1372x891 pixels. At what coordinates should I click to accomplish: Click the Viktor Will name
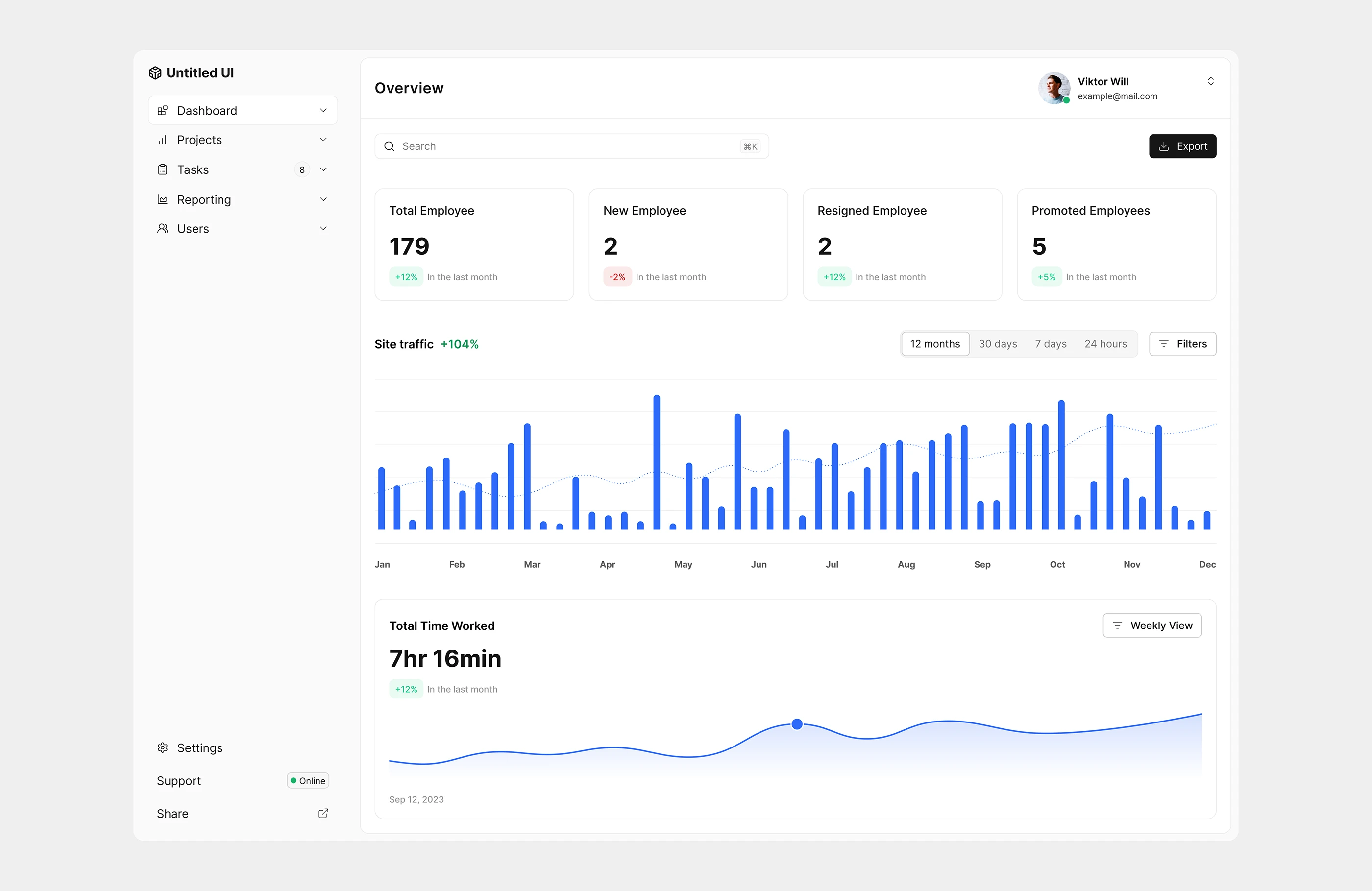pyautogui.click(x=1103, y=81)
